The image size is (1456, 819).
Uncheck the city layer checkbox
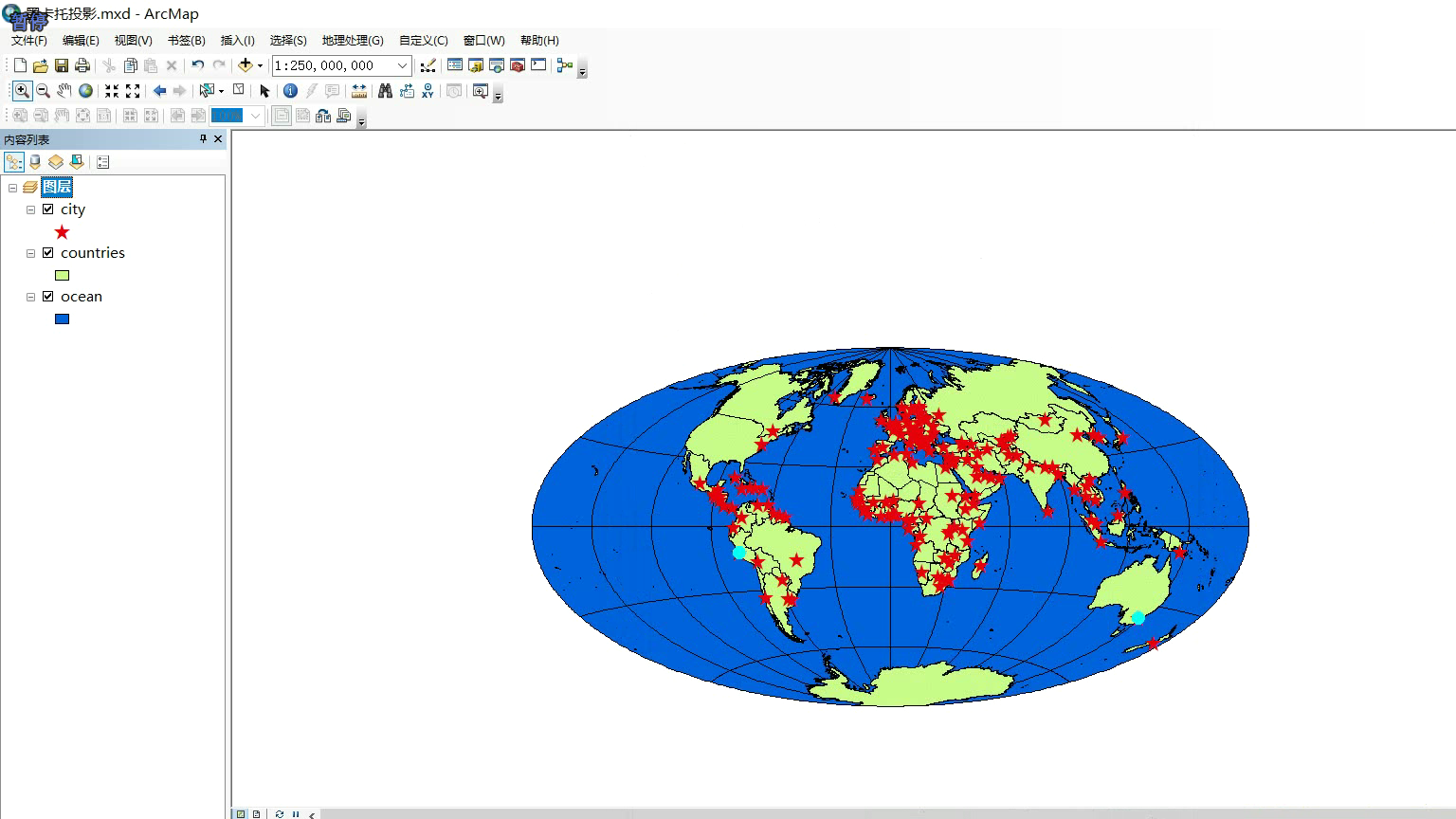48,209
